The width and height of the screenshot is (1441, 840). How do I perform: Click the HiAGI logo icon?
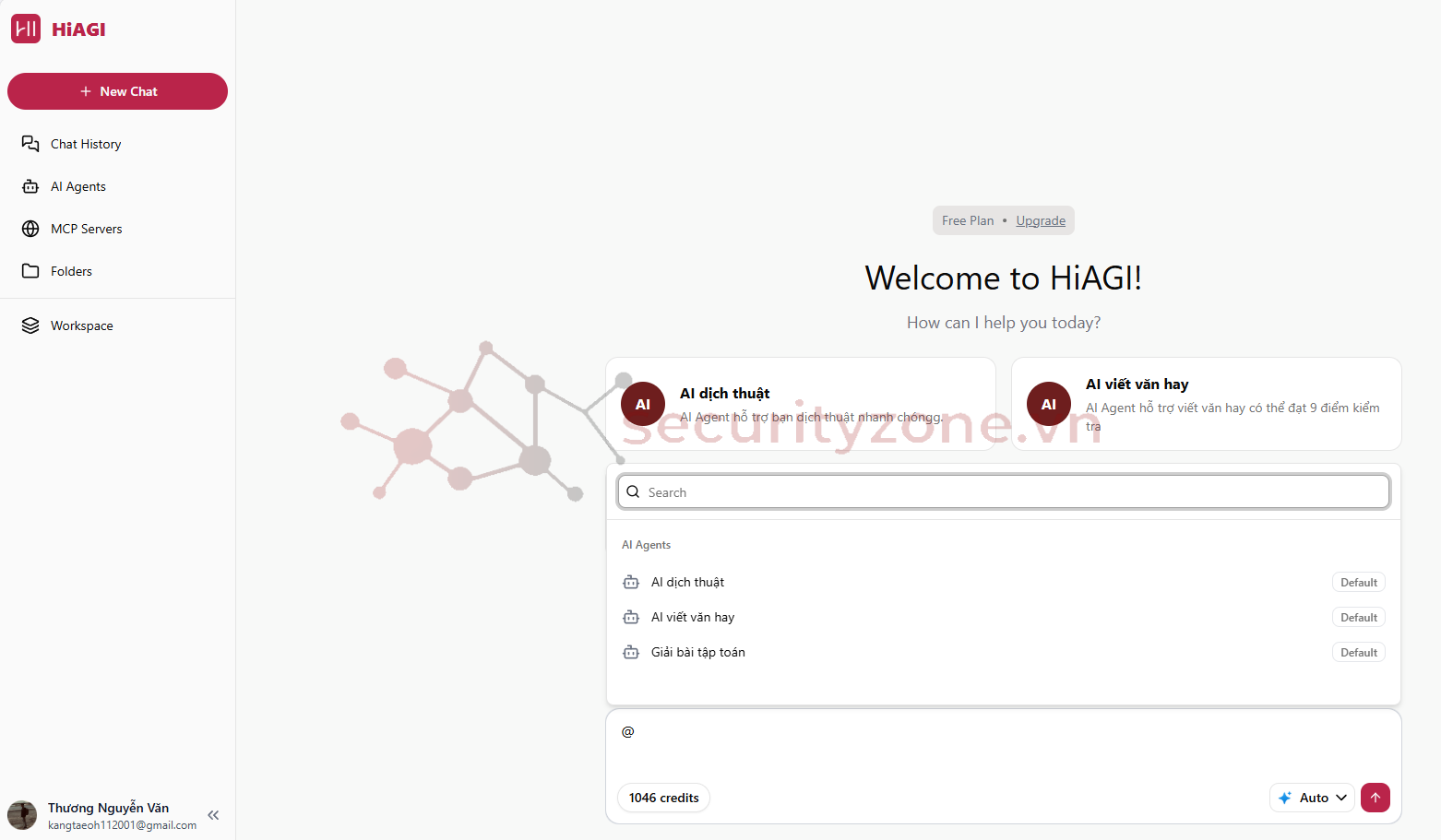(x=26, y=29)
